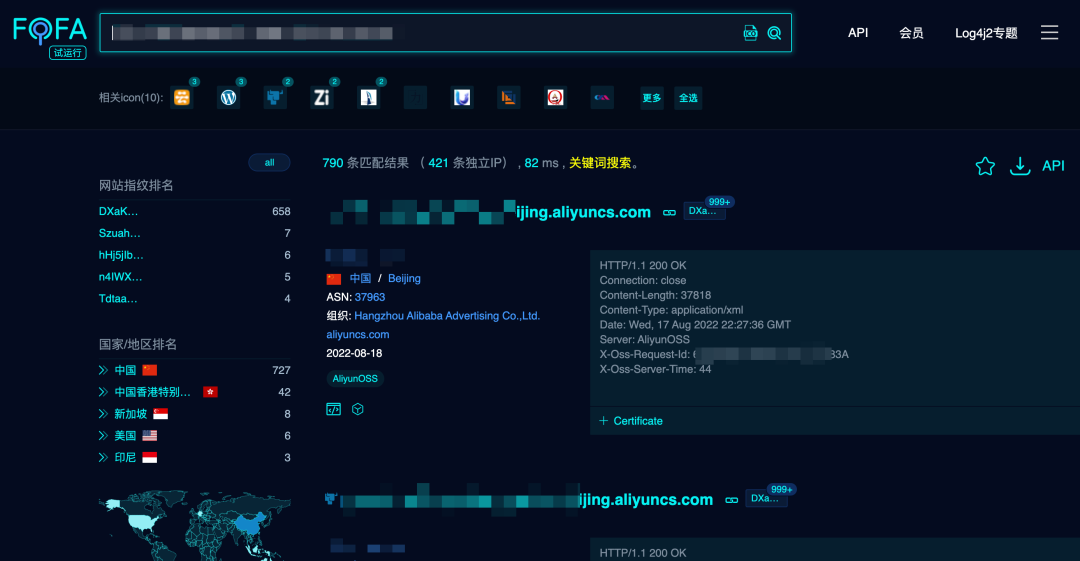Select the blue U-shaped related icon
The width and height of the screenshot is (1080, 561).
tap(462, 98)
